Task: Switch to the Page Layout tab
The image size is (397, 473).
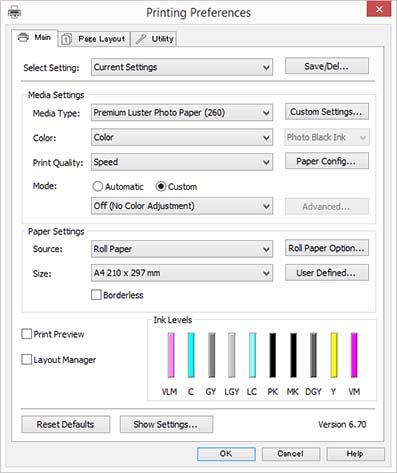Action: coord(94,39)
